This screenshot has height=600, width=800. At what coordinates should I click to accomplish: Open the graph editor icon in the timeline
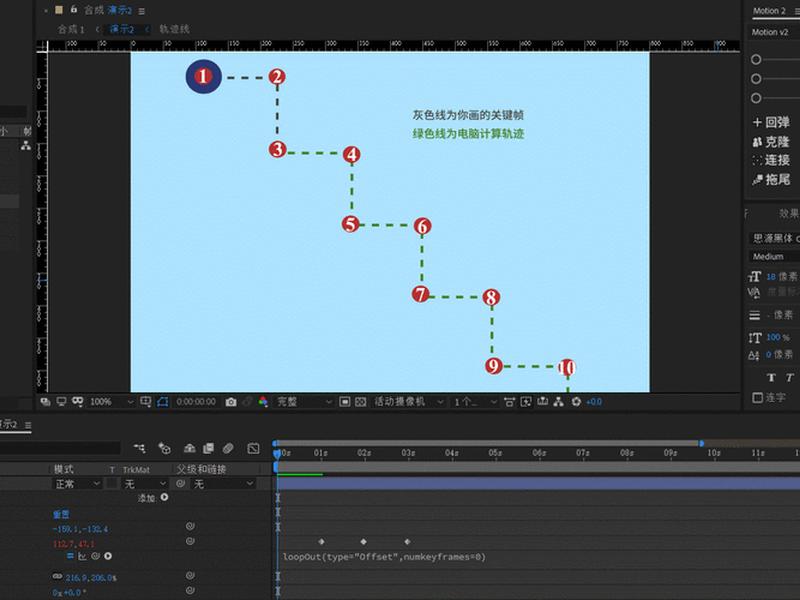(x=253, y=448)
